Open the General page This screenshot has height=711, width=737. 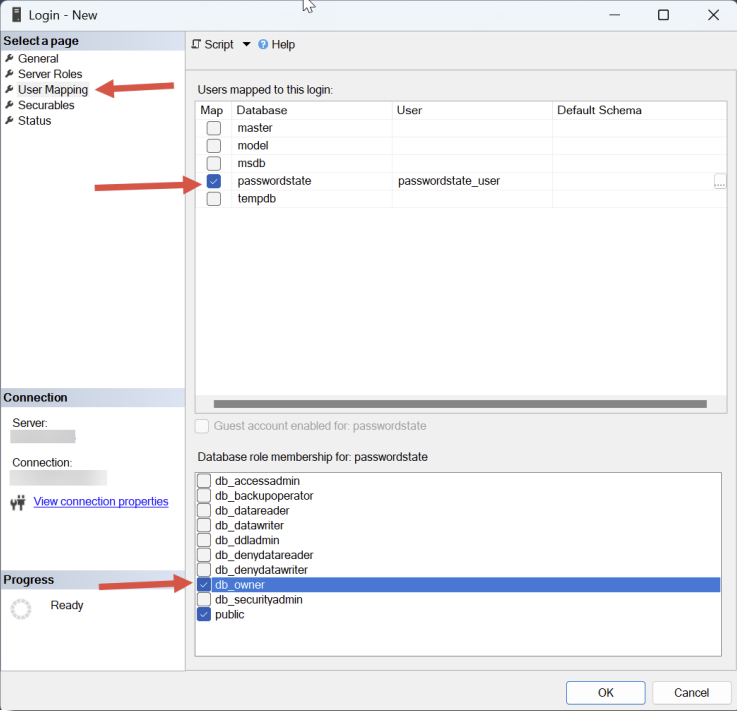38,59
